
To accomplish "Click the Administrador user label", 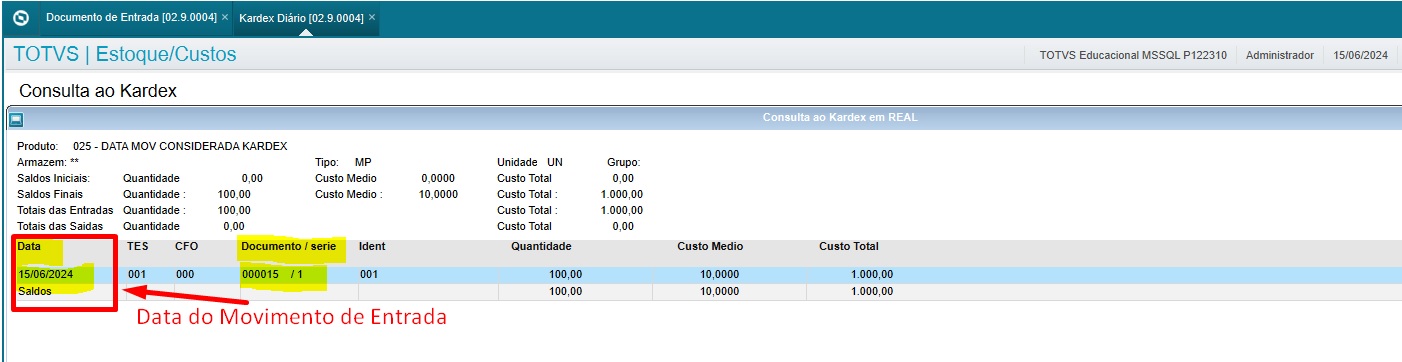I will [1279, 55].
